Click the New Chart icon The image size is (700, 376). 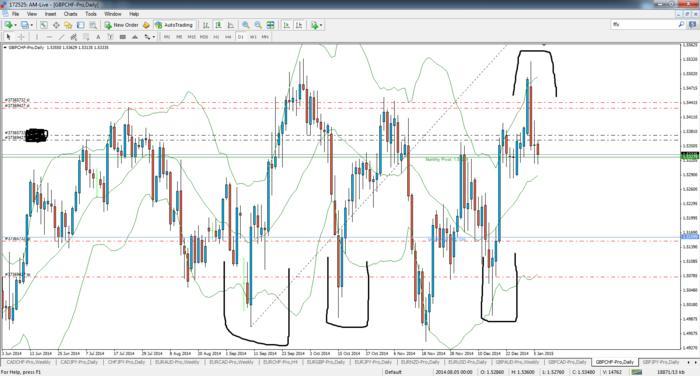pos(8,25)
